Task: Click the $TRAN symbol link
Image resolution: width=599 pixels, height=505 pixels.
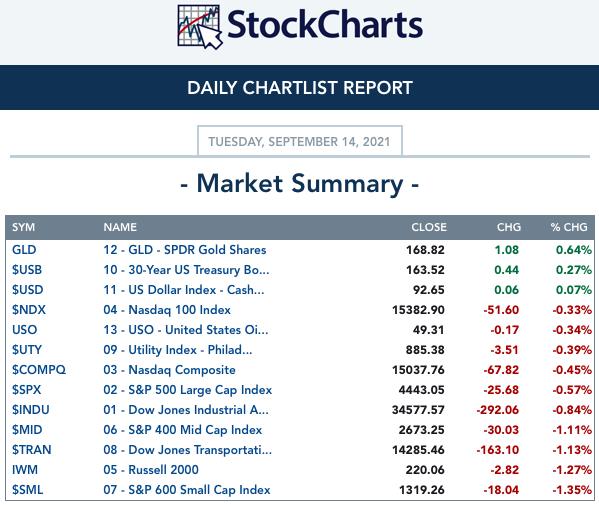Action: pyautogui.click(x=31, y=450)
